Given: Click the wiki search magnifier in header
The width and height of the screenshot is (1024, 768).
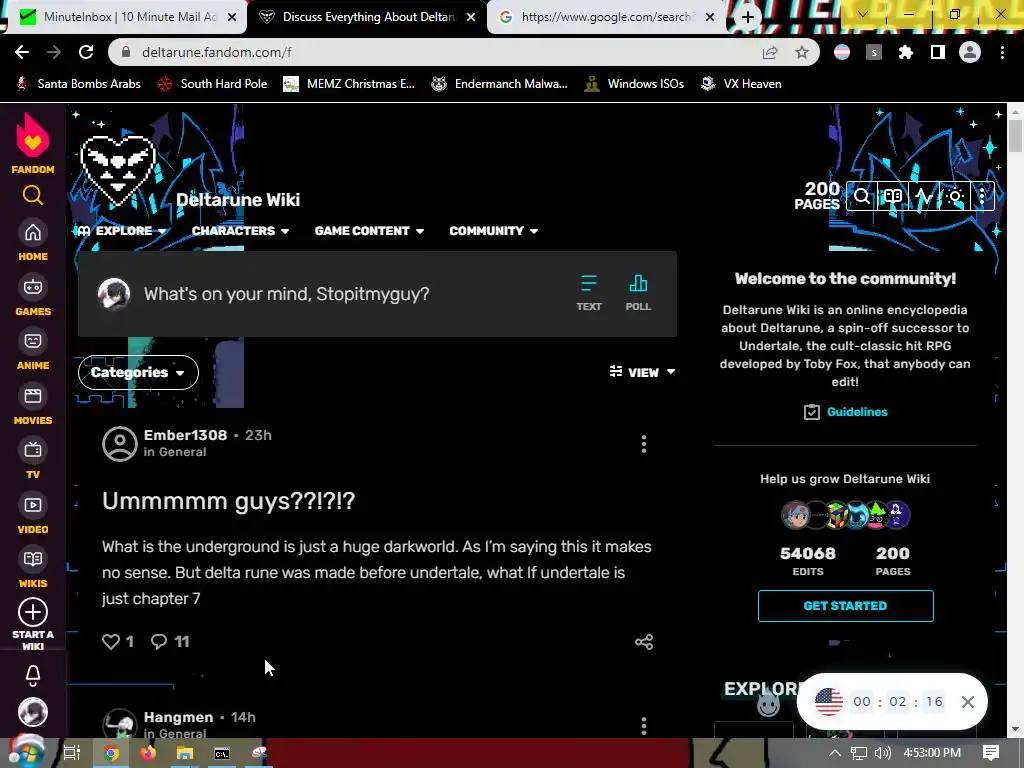Looking at the screenshot, I should coord(861,196).
